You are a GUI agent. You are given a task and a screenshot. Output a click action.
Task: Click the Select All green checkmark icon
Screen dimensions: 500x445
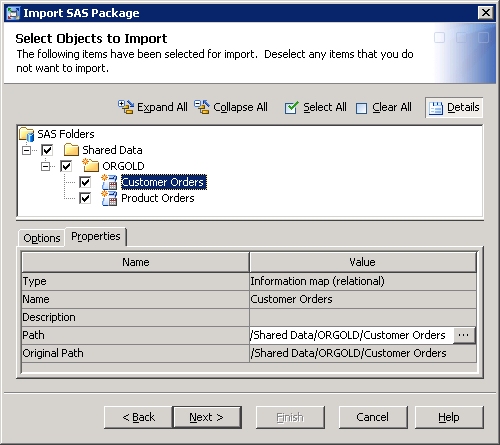[x=292, y=108]
